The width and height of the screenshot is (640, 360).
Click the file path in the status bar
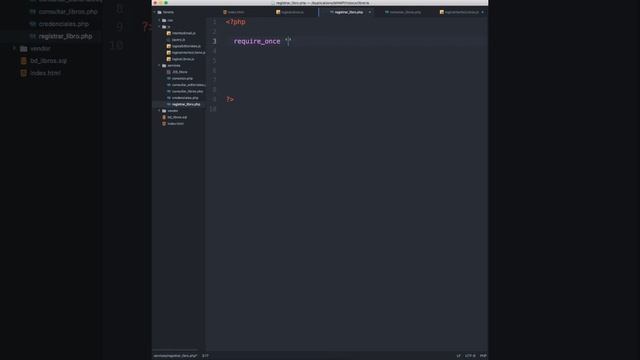(x=175, y=356)
